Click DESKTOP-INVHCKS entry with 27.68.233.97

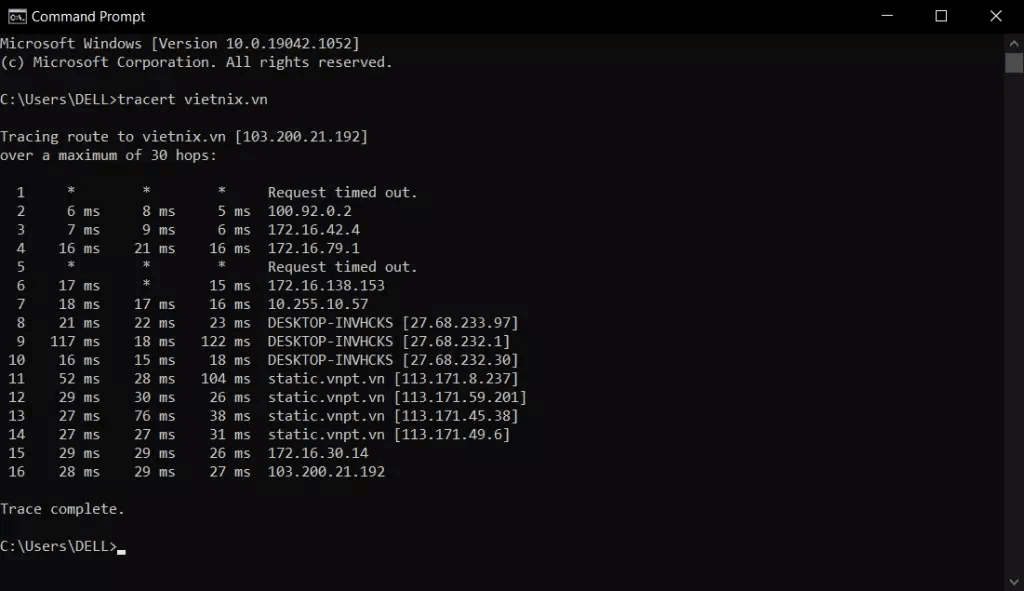[393, 323]
